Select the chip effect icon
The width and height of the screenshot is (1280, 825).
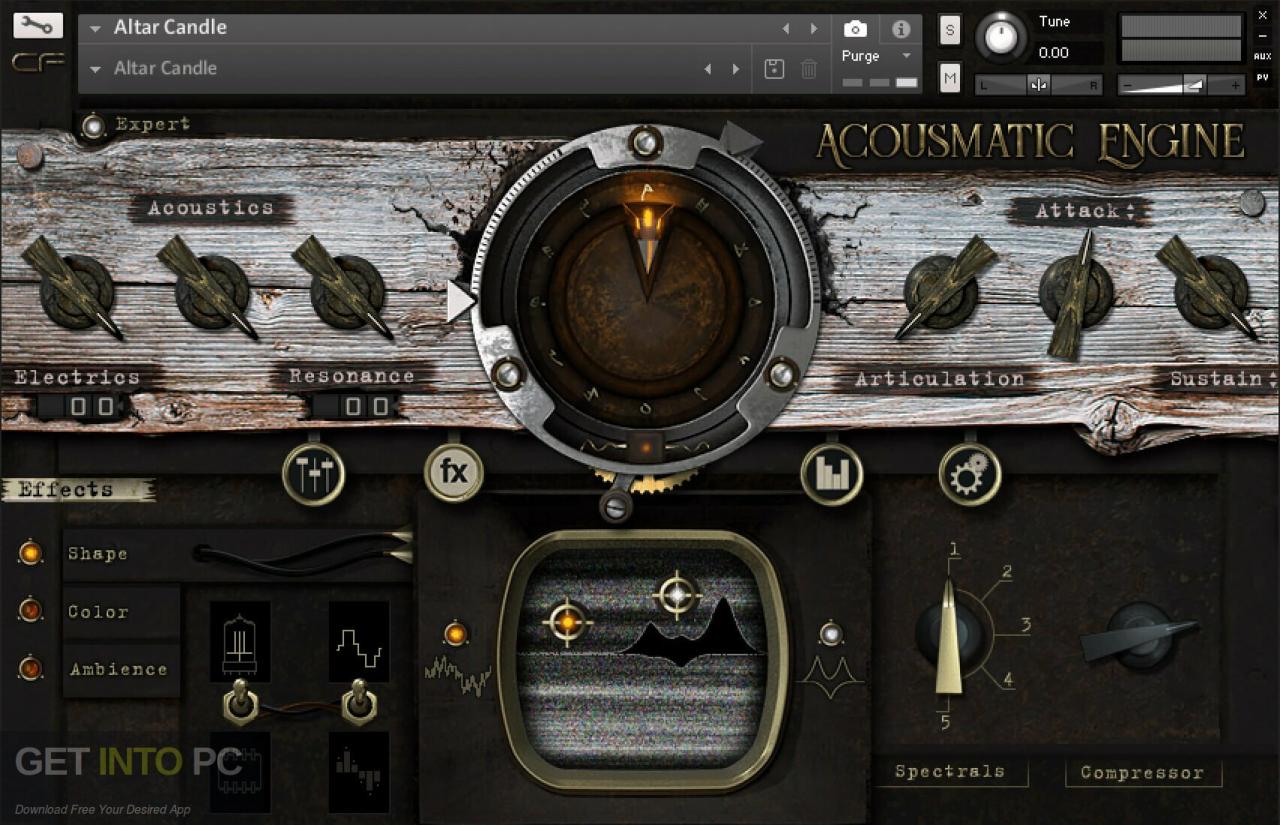pyautogui.click(x=240, y=772)
